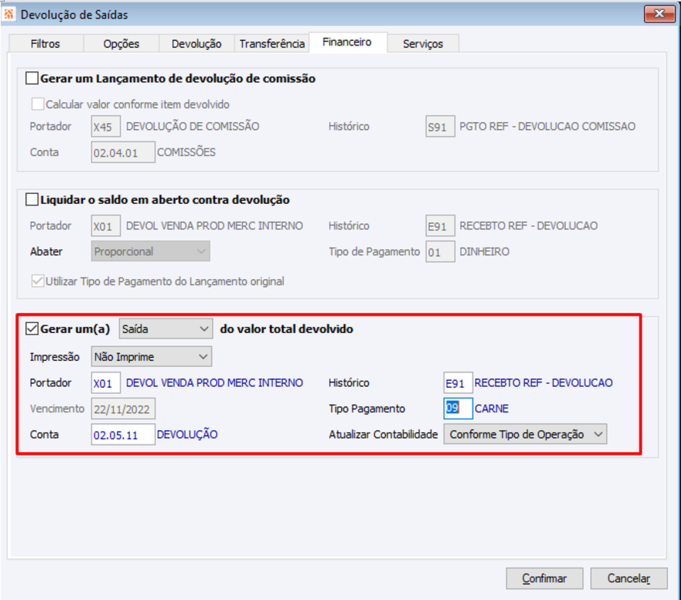Focus the Conta 02.05.11 field
This screenshot has height=600, width=681.
[x=123, y=434]
